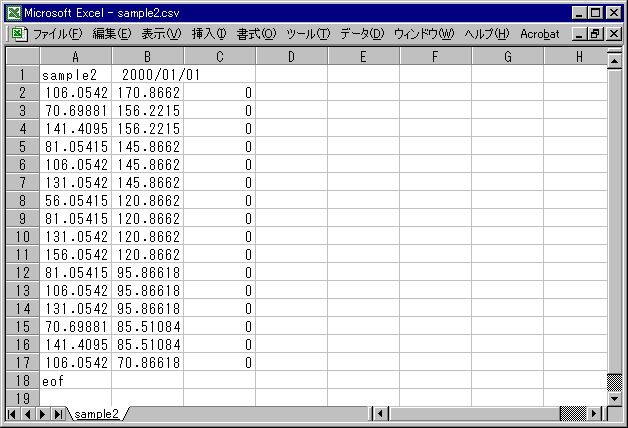Select row 18 header
This screenshot has height=428, width=628.
(x=23, y=381)
